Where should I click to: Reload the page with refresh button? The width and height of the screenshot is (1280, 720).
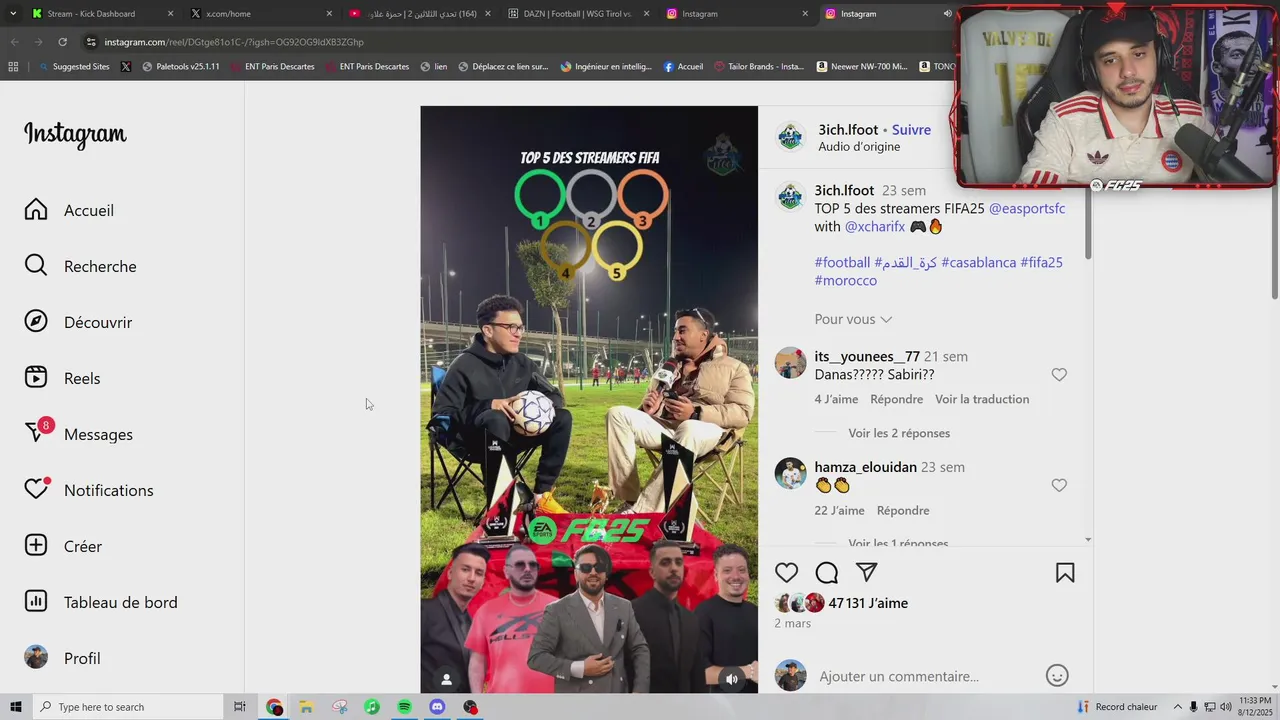click(62, 42)
